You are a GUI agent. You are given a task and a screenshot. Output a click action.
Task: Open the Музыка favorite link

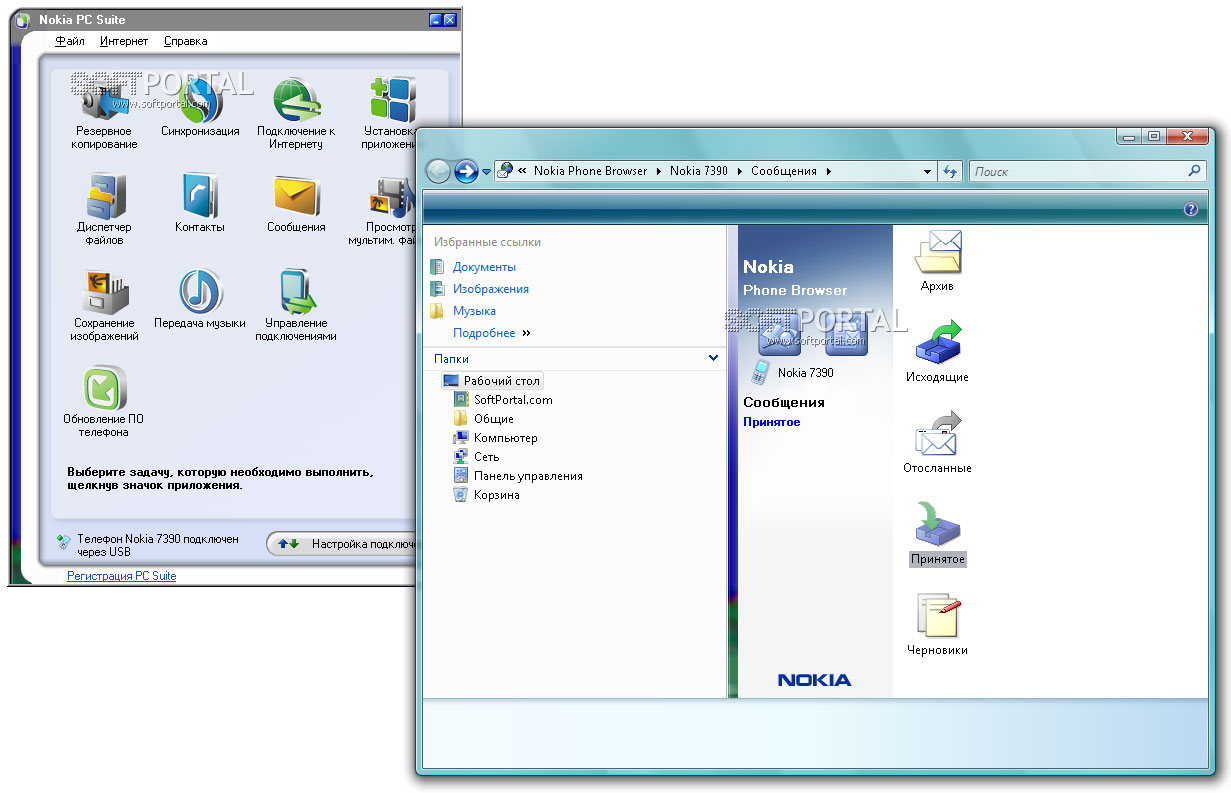474,311
